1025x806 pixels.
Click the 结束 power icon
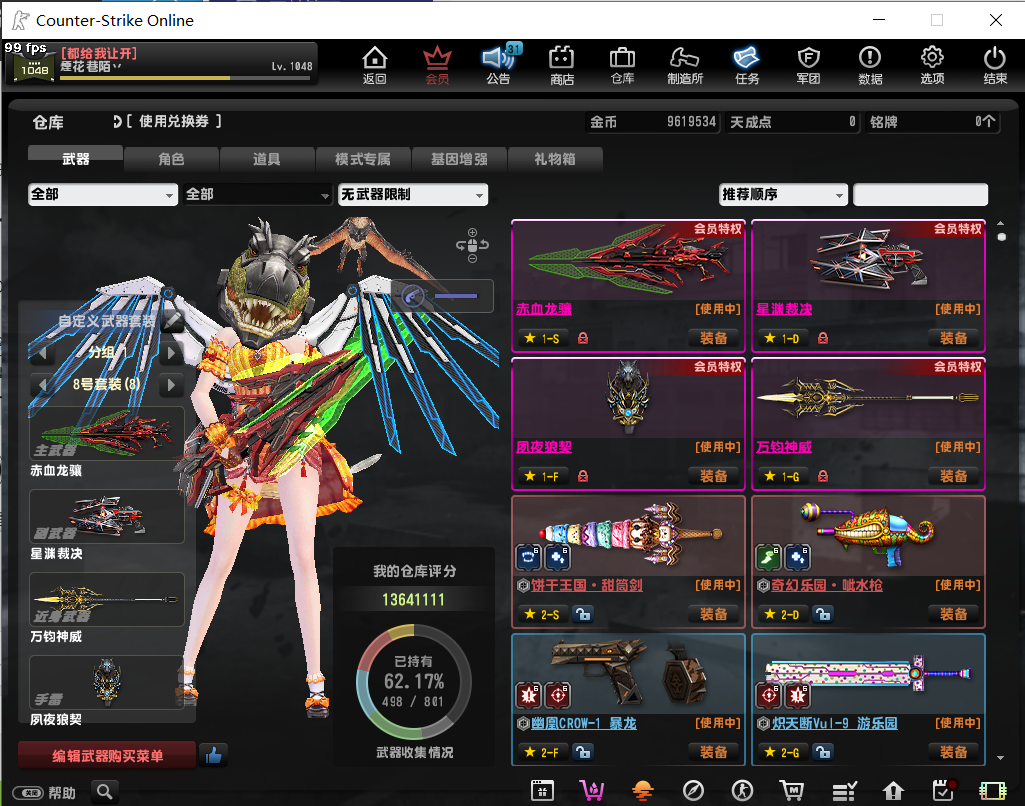[995, 64]
